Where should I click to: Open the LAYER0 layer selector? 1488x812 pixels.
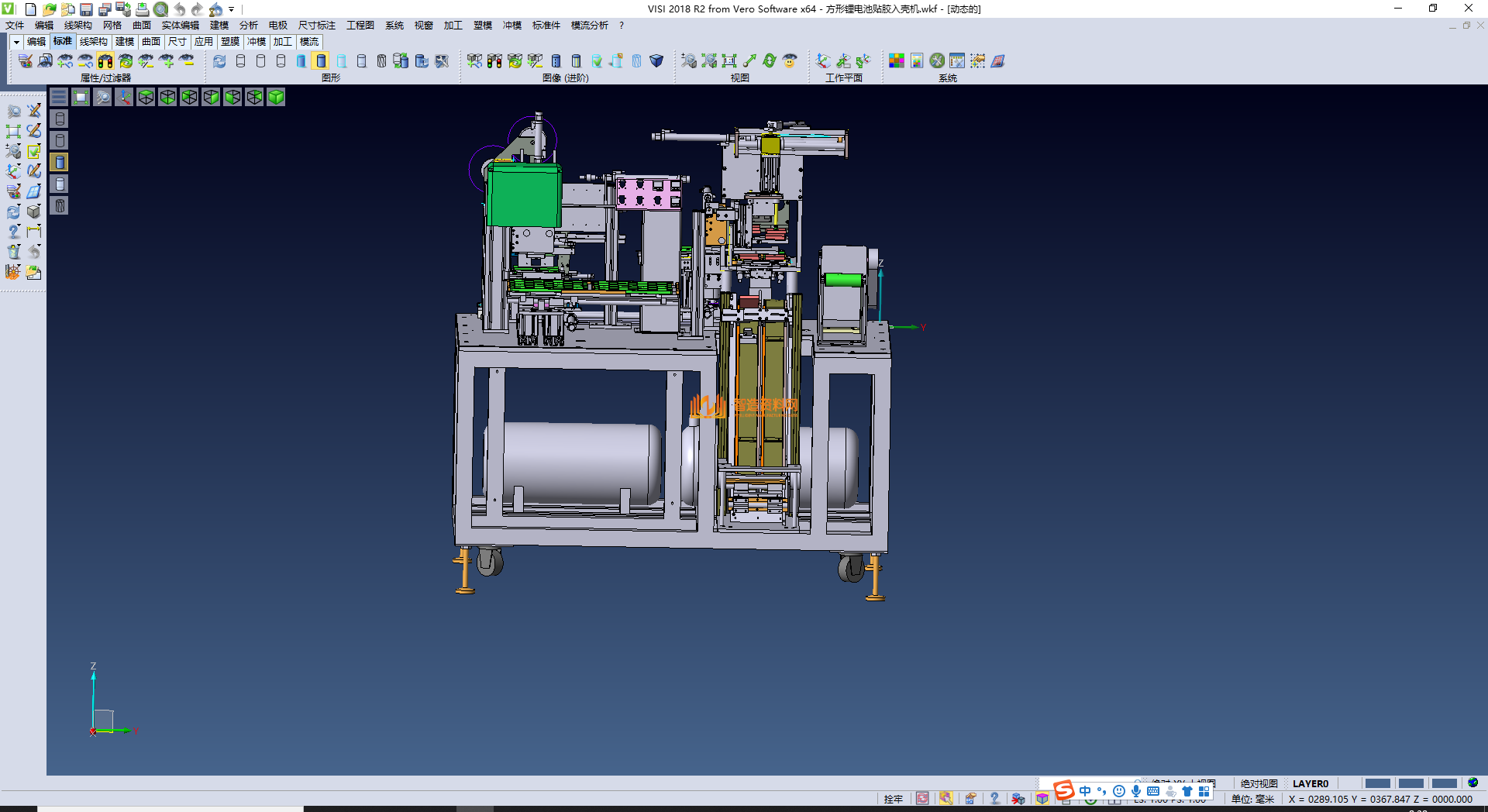pyautogui.click(x=1310, y=783)
